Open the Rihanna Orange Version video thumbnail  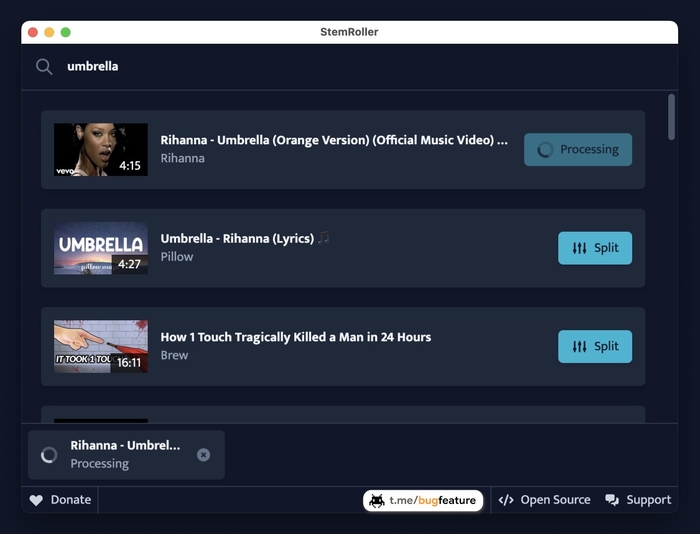click(x=101, y=150)
